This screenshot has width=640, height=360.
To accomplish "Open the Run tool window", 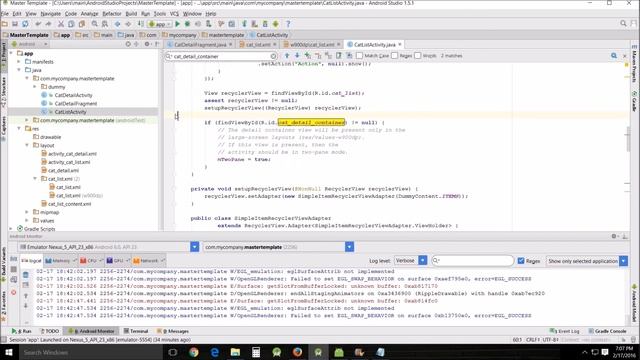I will pyautogui.click(x=22, y=331).
